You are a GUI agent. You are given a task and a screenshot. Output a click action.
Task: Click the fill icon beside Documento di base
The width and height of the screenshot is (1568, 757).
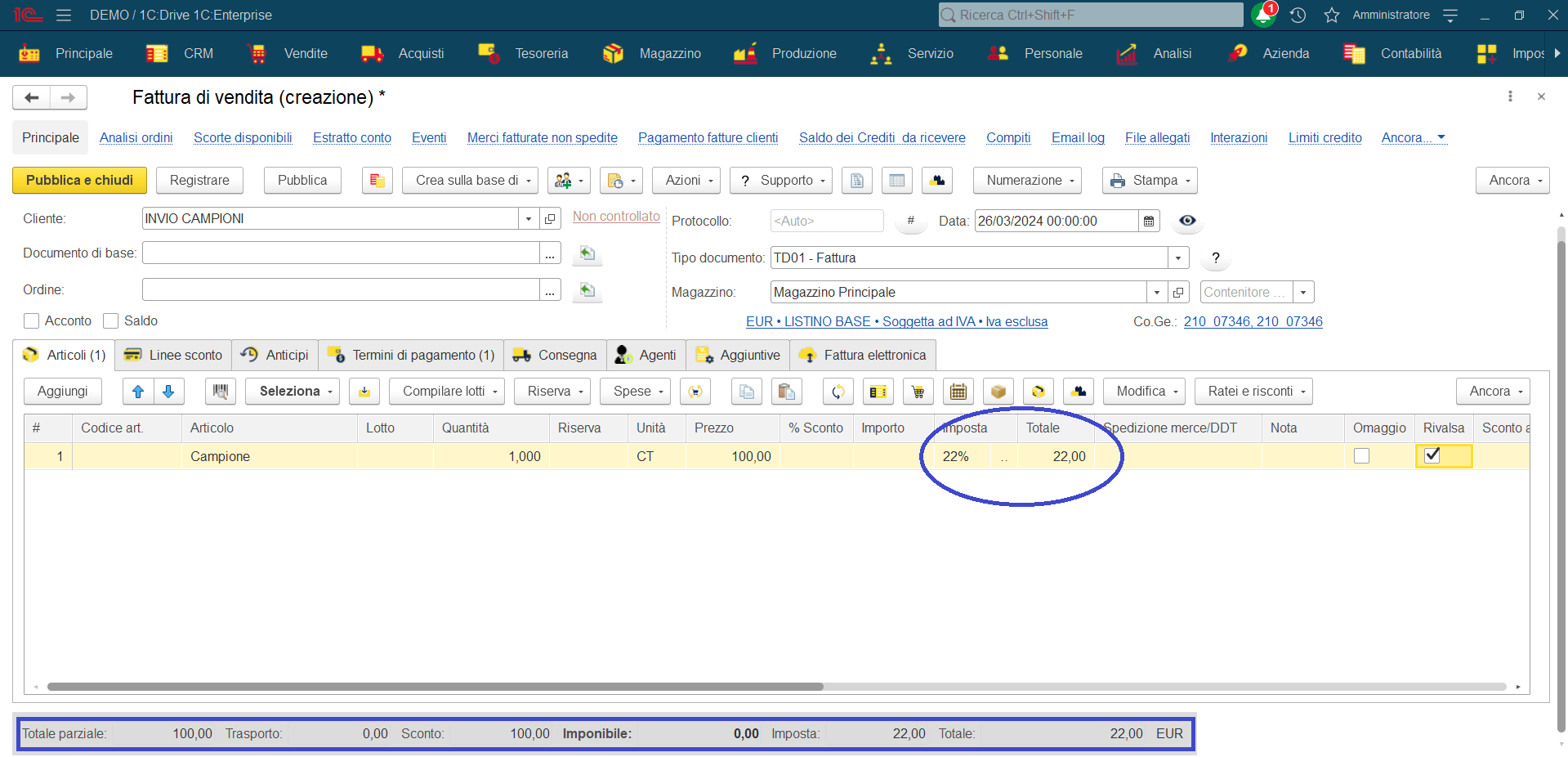(x=587, y=253)
